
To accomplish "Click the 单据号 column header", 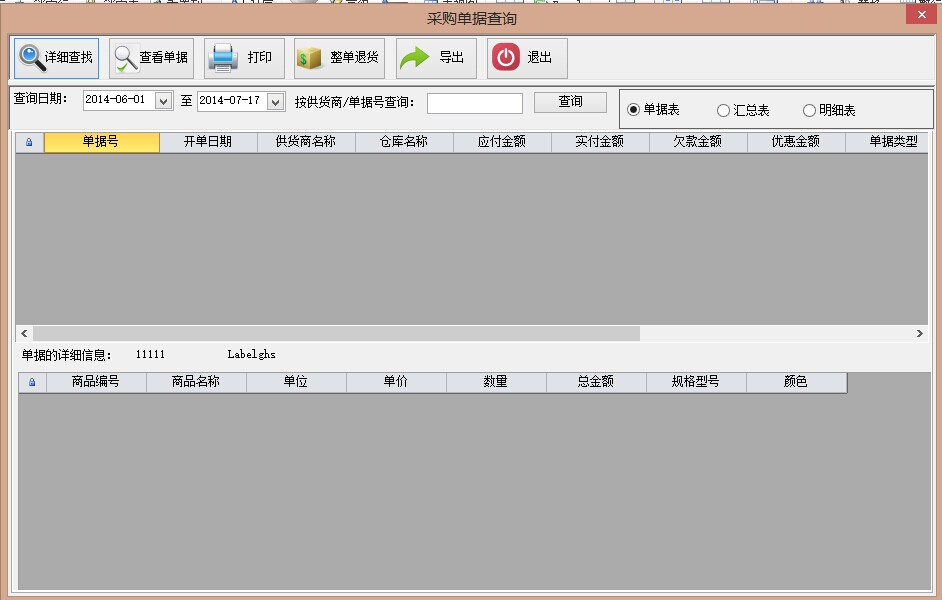I will tap(101, 142).
